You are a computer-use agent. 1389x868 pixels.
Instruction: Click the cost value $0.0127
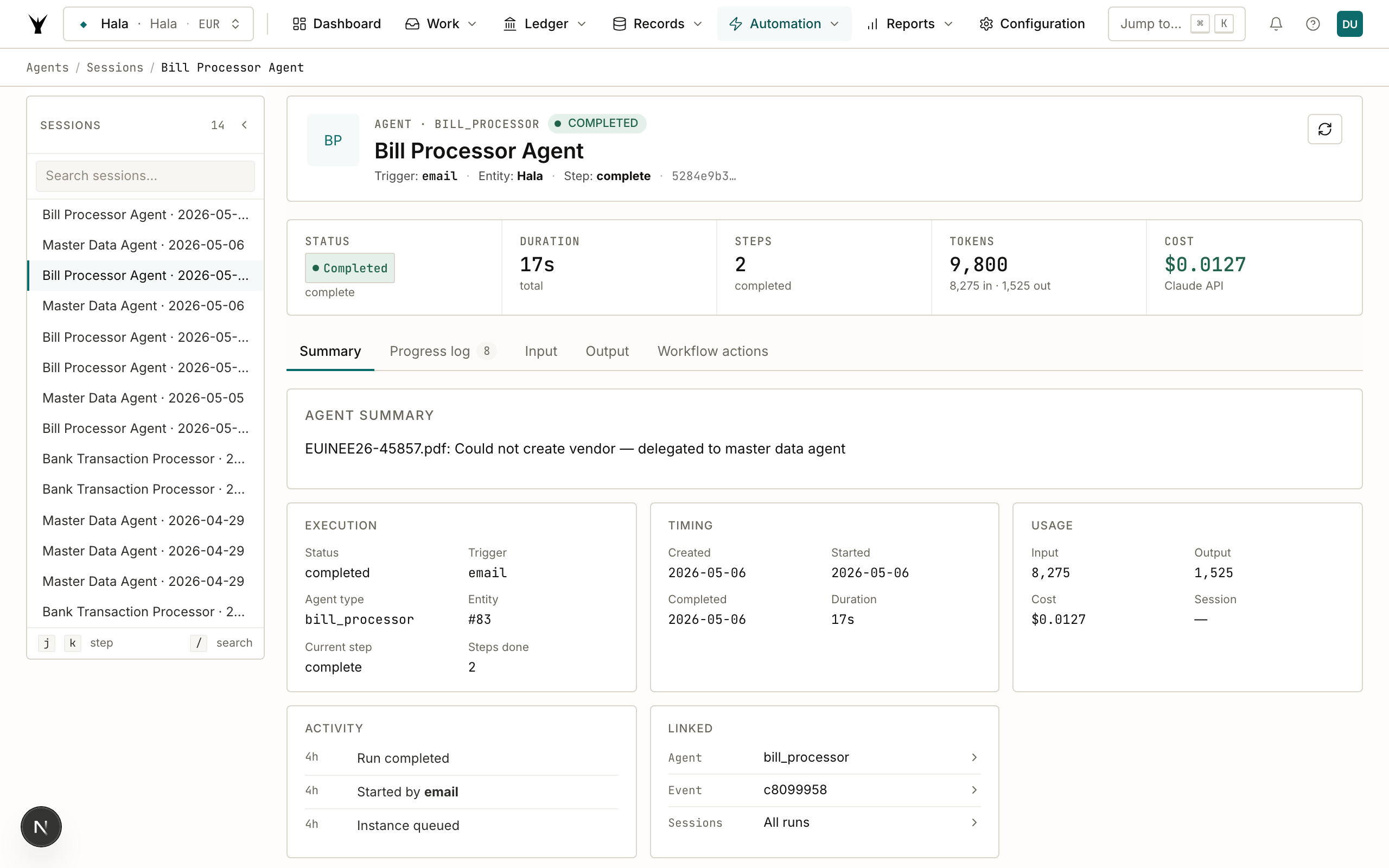[x=1205, y=265]
